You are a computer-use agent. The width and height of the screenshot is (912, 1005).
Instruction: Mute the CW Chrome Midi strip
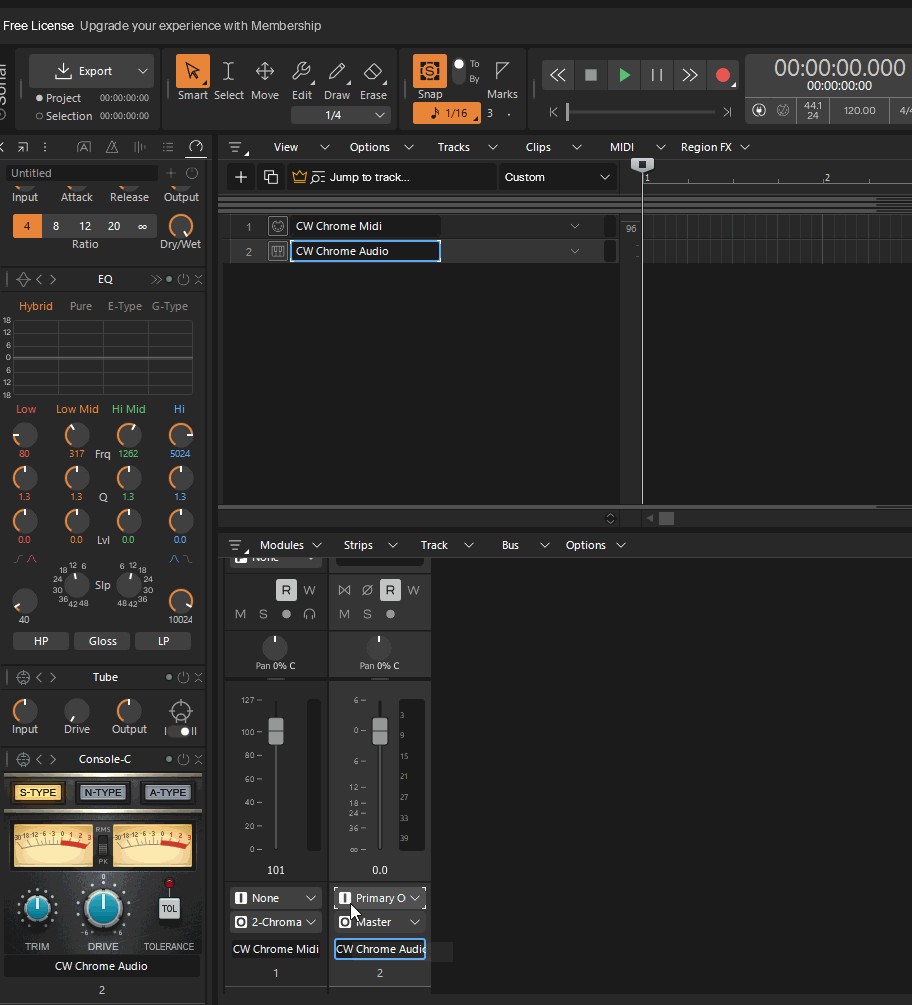click(x=240, y=614)
